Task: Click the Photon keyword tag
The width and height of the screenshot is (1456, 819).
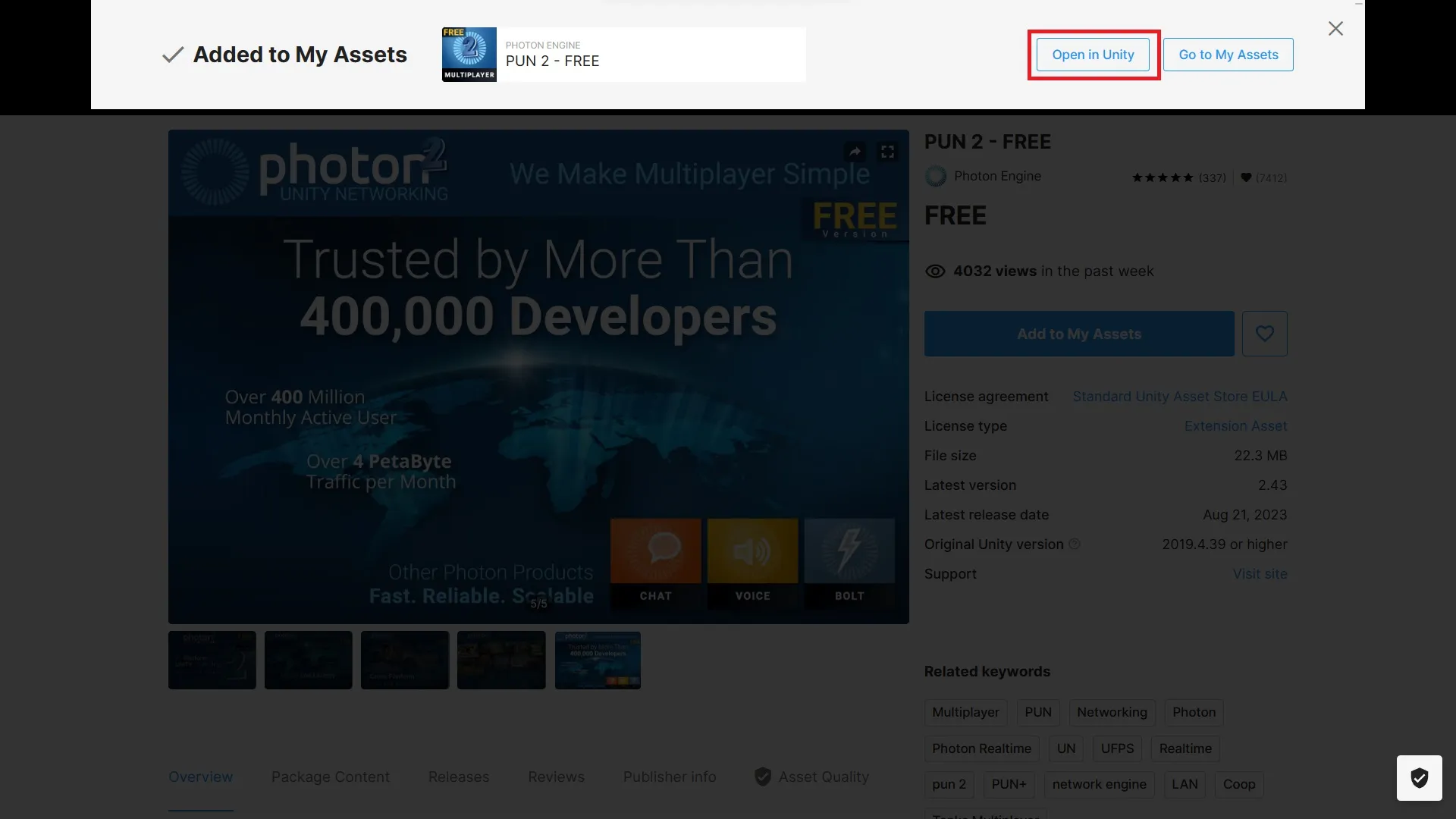Action: (1194, 712)
